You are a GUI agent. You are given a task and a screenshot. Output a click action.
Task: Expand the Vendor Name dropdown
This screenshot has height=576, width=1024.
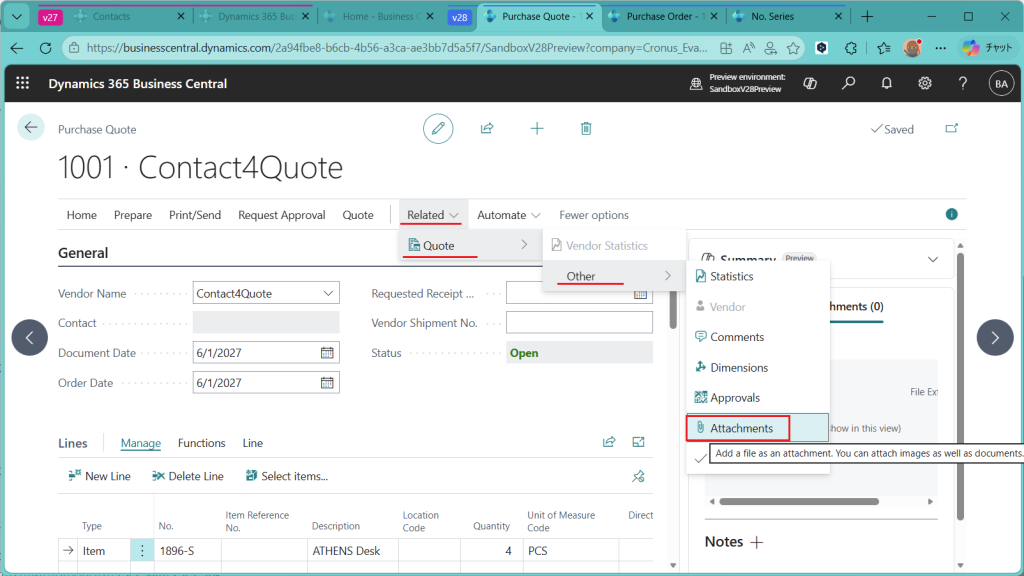[328, 293]
